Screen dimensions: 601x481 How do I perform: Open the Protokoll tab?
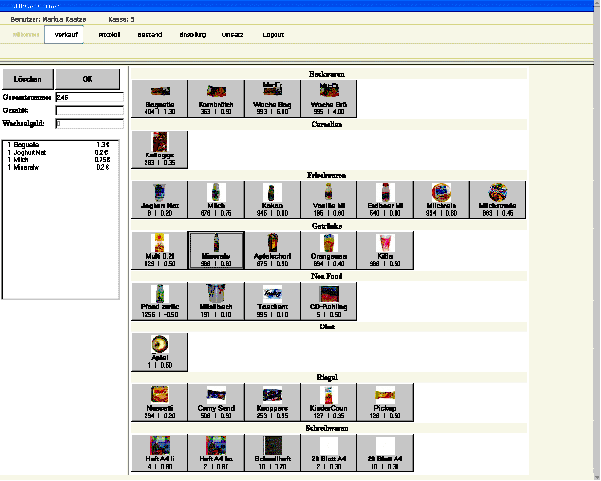(x=110, y=34)
